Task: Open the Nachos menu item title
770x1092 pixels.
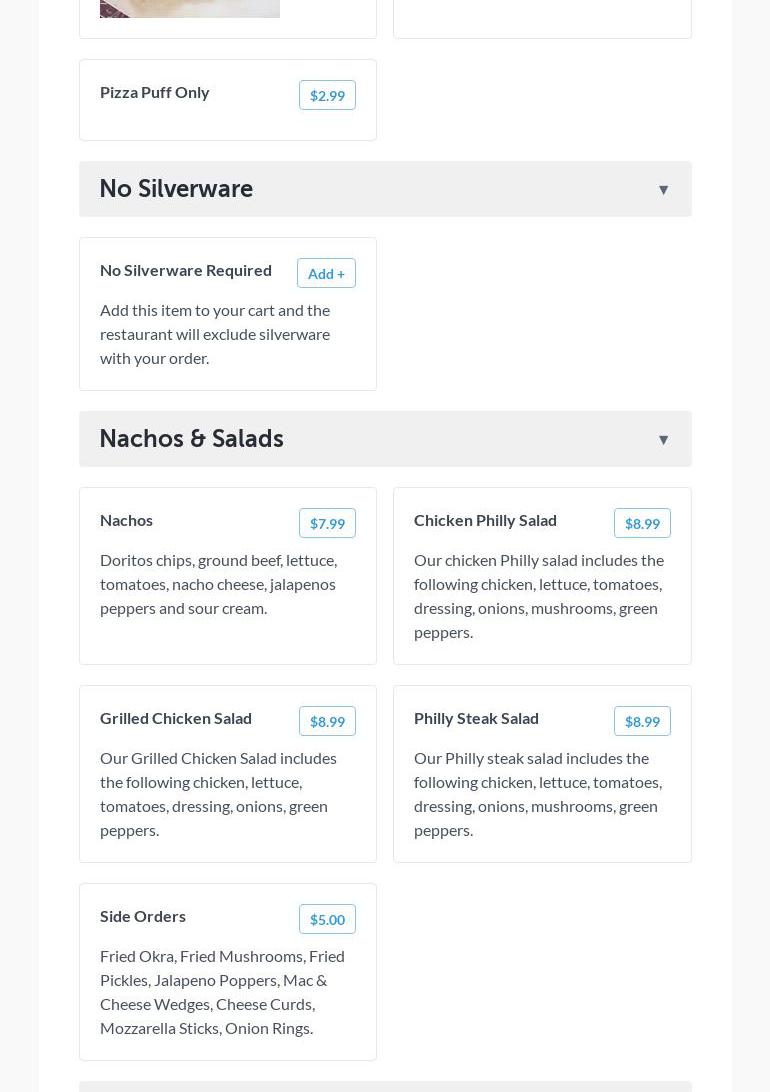Action: (126, 520)
